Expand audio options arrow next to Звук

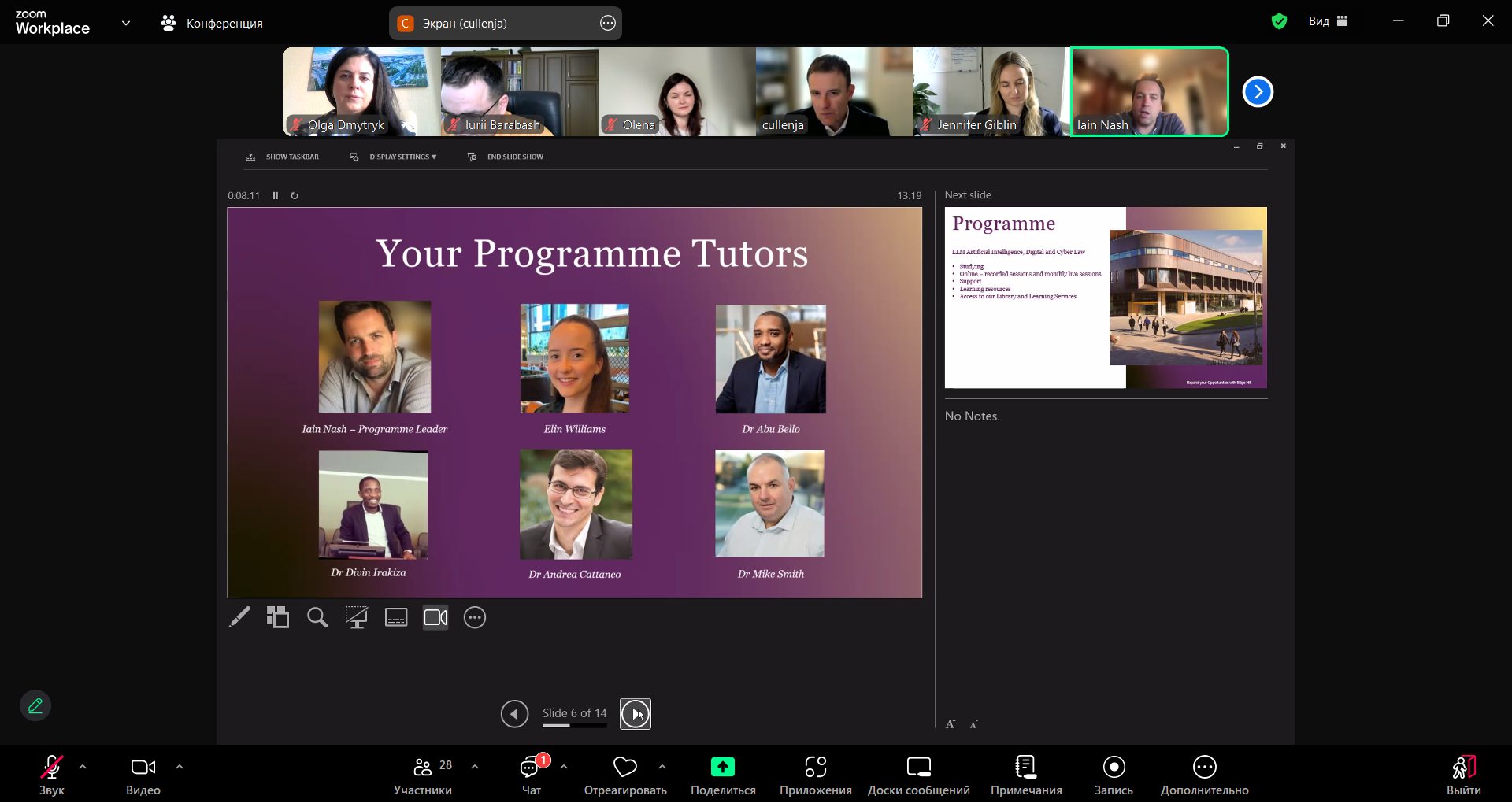[x=83, y=767]
